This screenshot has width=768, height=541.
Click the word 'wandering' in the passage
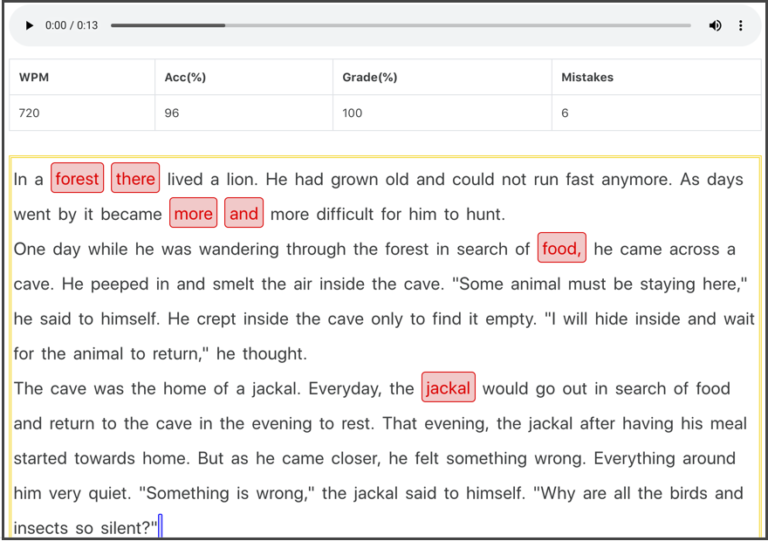pyautogui.click(x=239, y=249)
